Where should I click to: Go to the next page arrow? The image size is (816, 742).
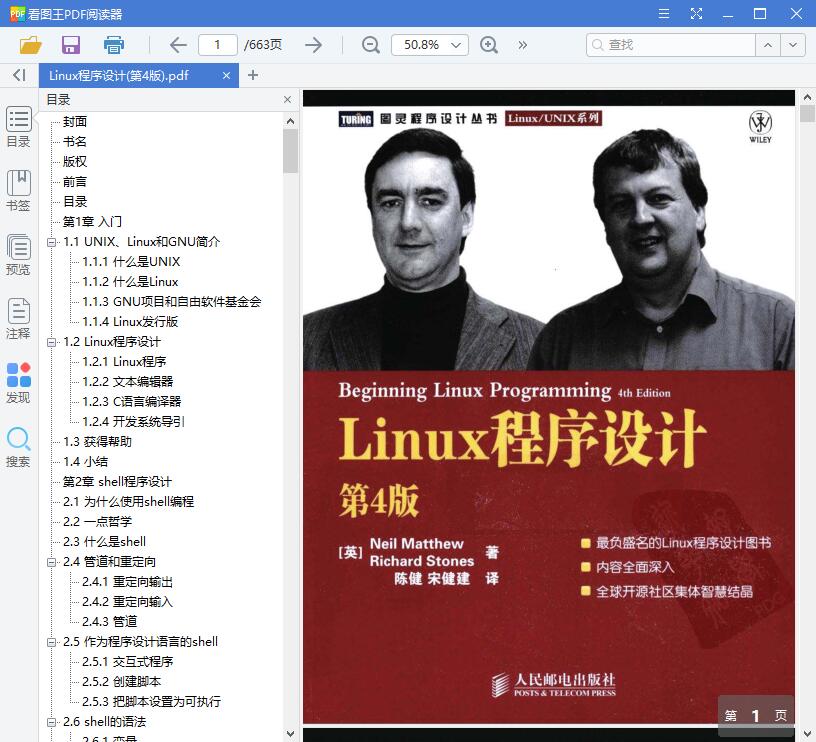[313, 45]
